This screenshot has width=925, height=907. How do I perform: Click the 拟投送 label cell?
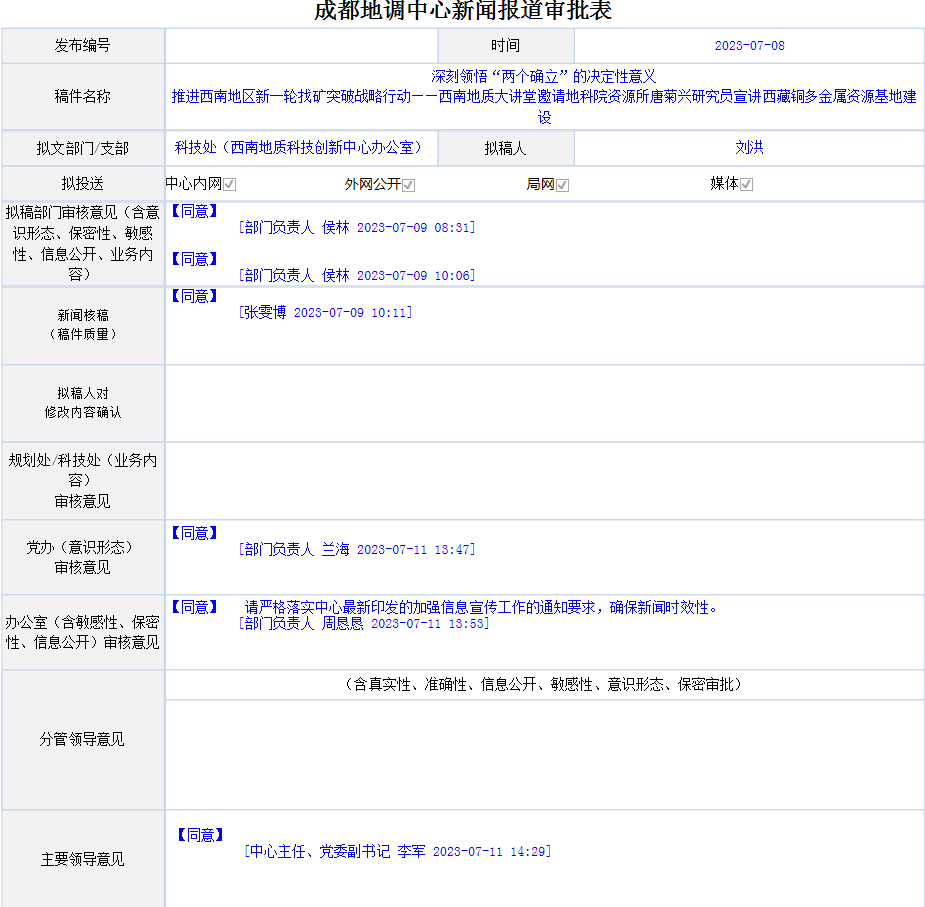83,184
